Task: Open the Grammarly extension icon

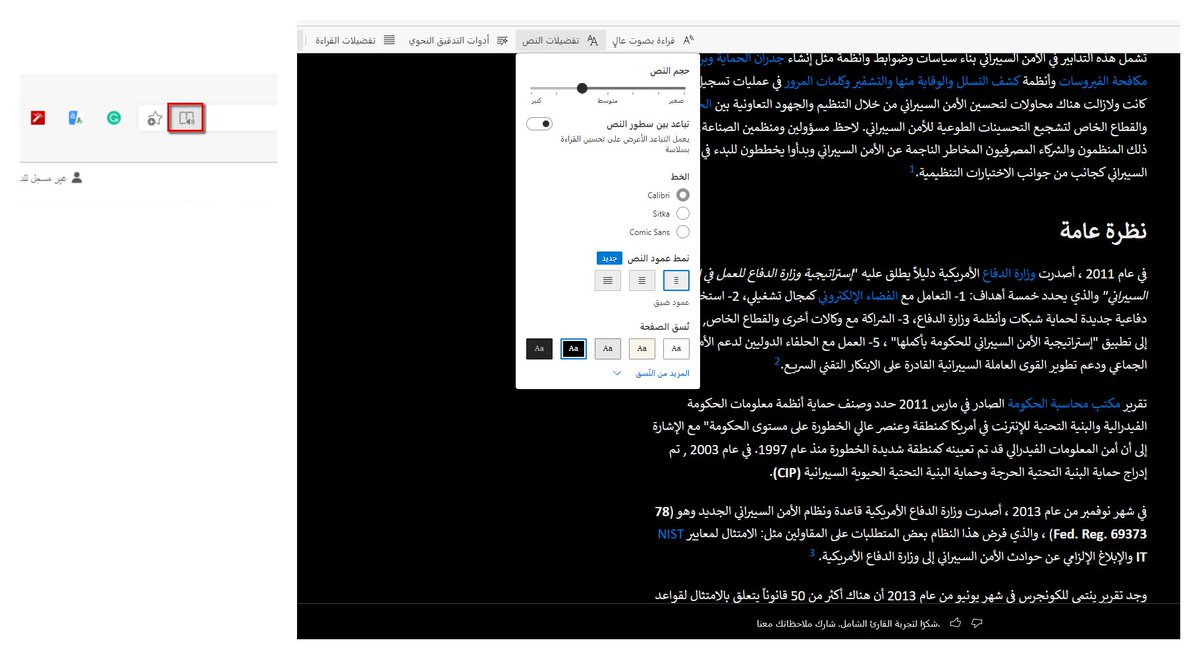Action: click(114, 118)
